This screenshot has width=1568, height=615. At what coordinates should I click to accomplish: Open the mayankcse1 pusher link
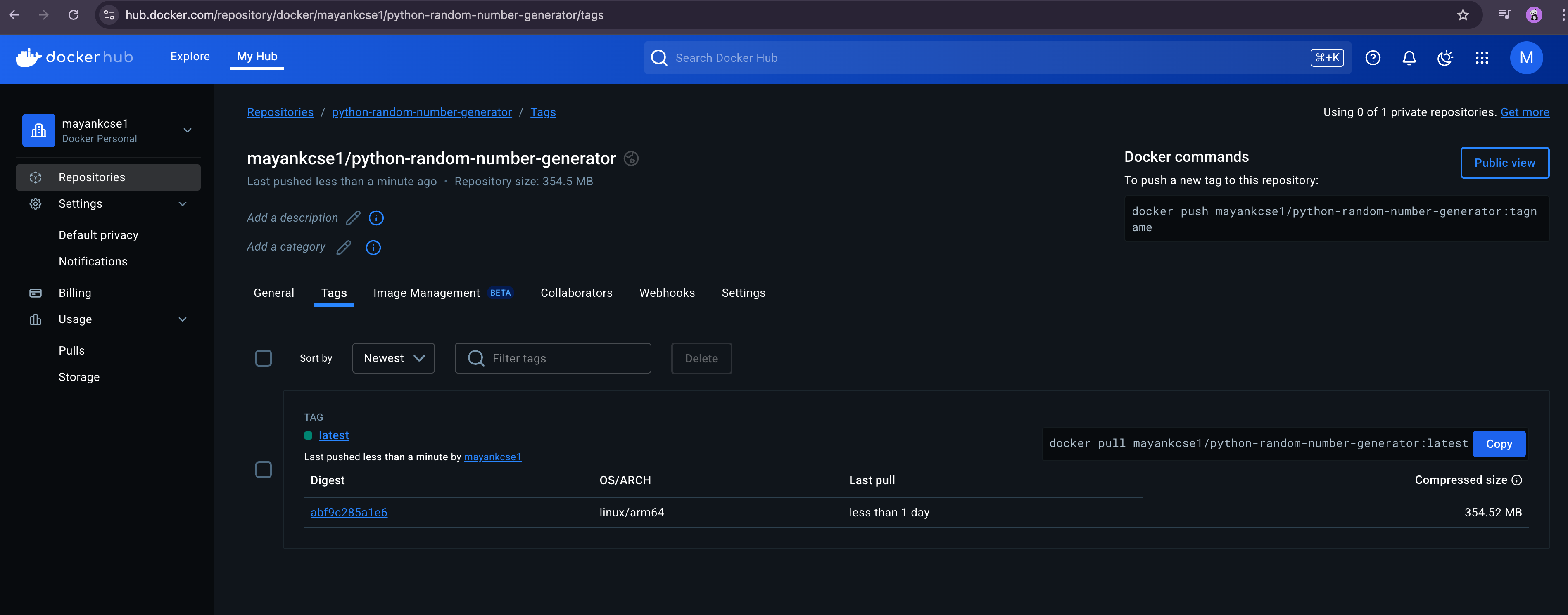[x=492, y=457]
